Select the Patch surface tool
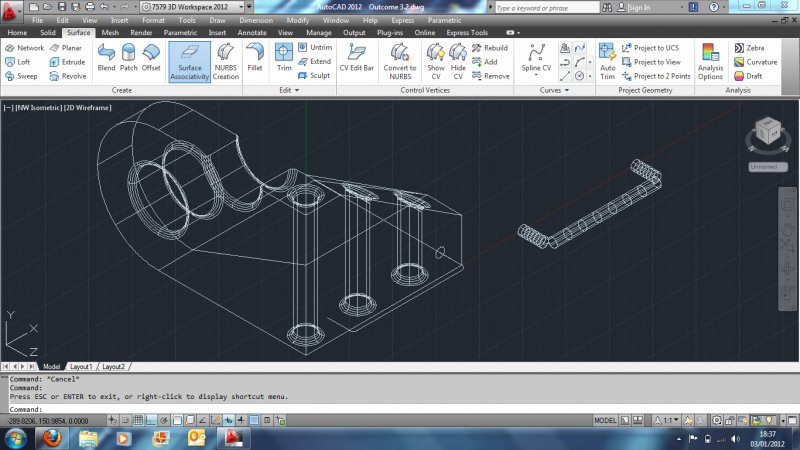This screenshot has width=800, height=450. [x=129, y=58]
